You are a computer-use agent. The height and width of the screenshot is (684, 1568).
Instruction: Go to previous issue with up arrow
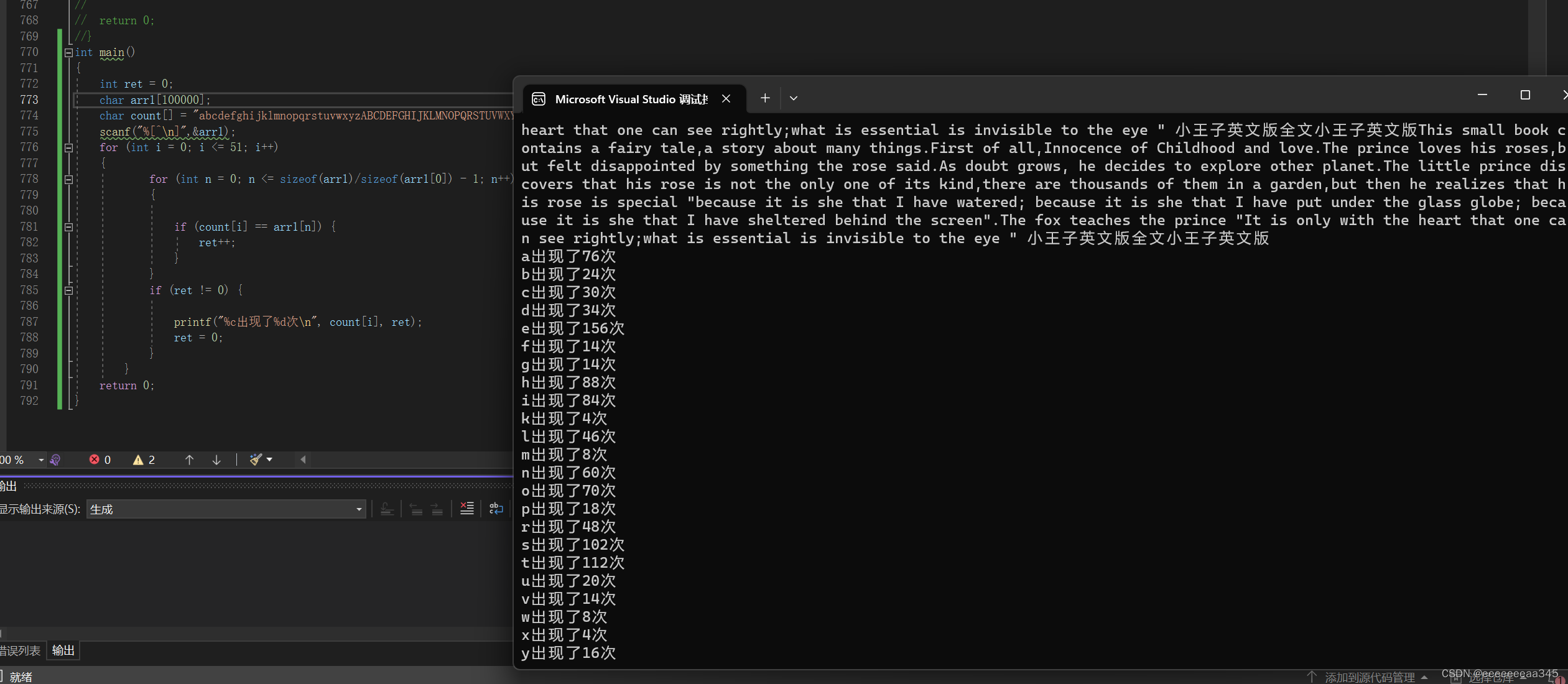[189, 460]
